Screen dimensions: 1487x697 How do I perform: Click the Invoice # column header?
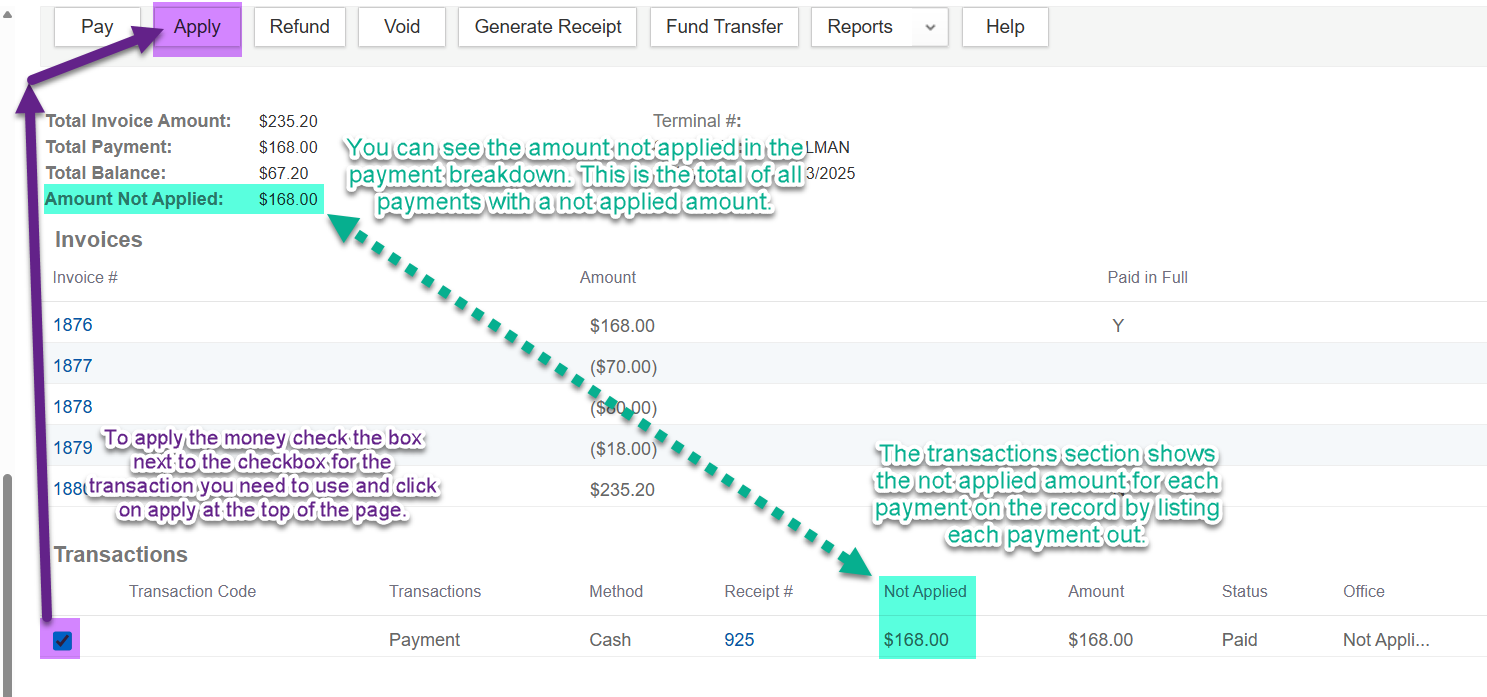(x=85, y=277)
